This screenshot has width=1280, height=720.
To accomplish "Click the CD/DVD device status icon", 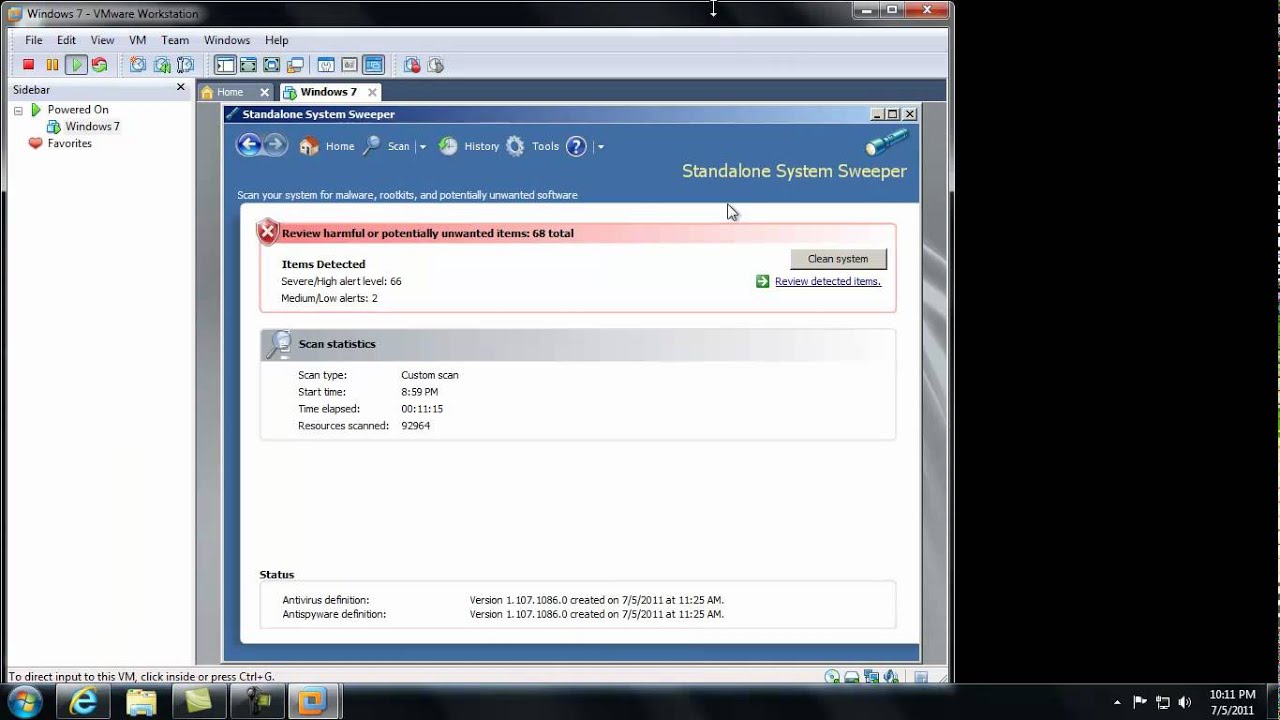I will click(x=832, y=677).
